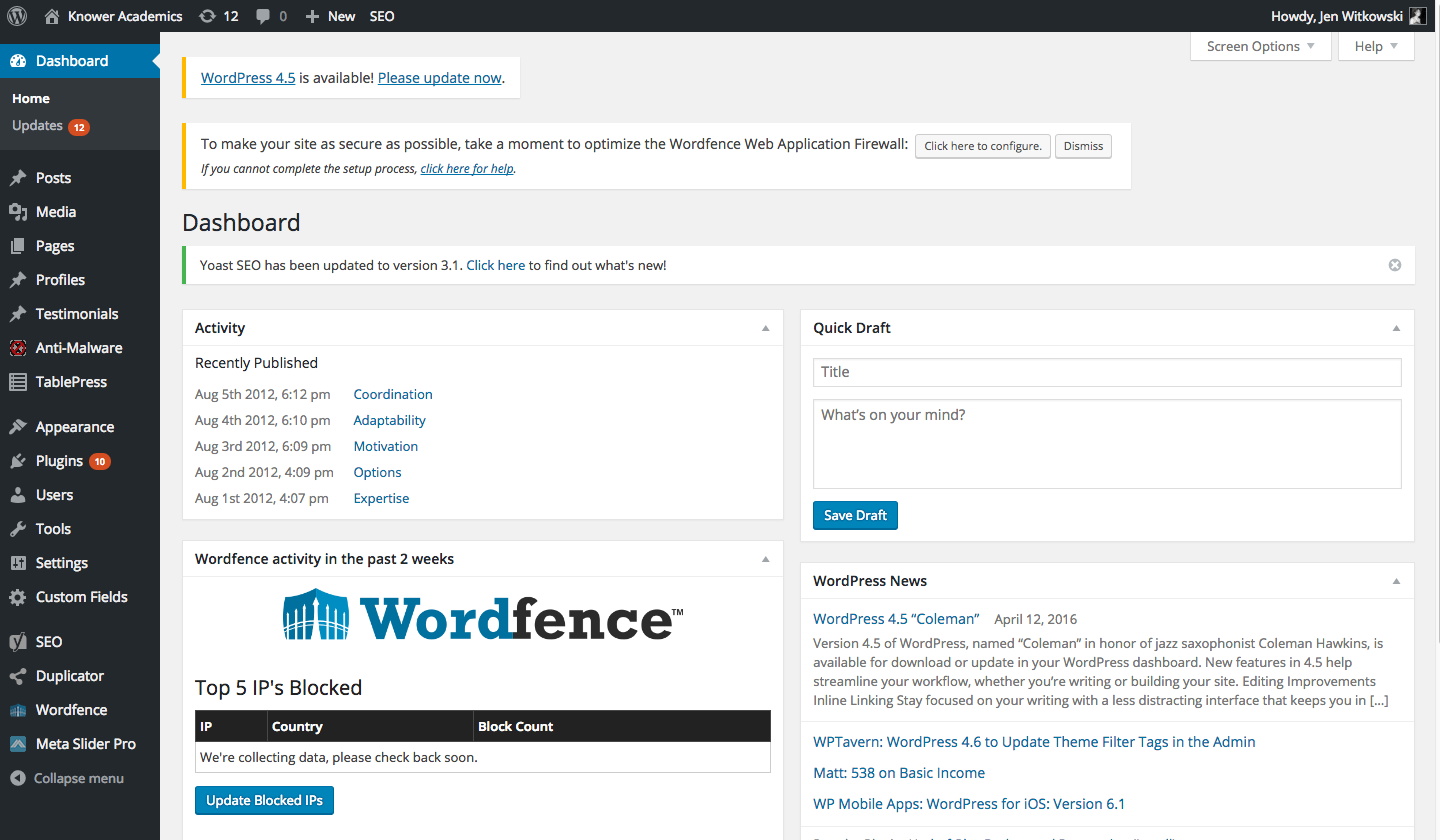Click the Pages icon in sidebar
1440x840 pixels.
(x=18, y=246)
